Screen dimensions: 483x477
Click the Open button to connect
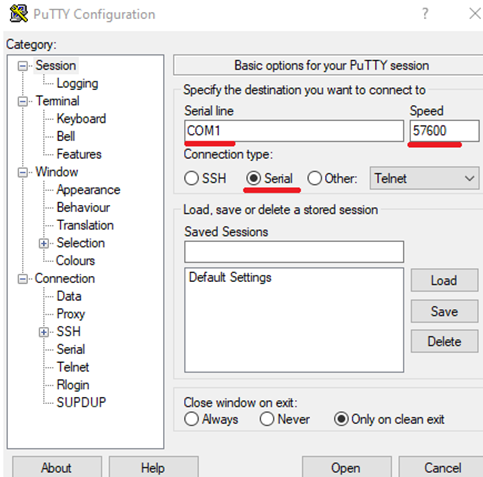click(346, 467)
